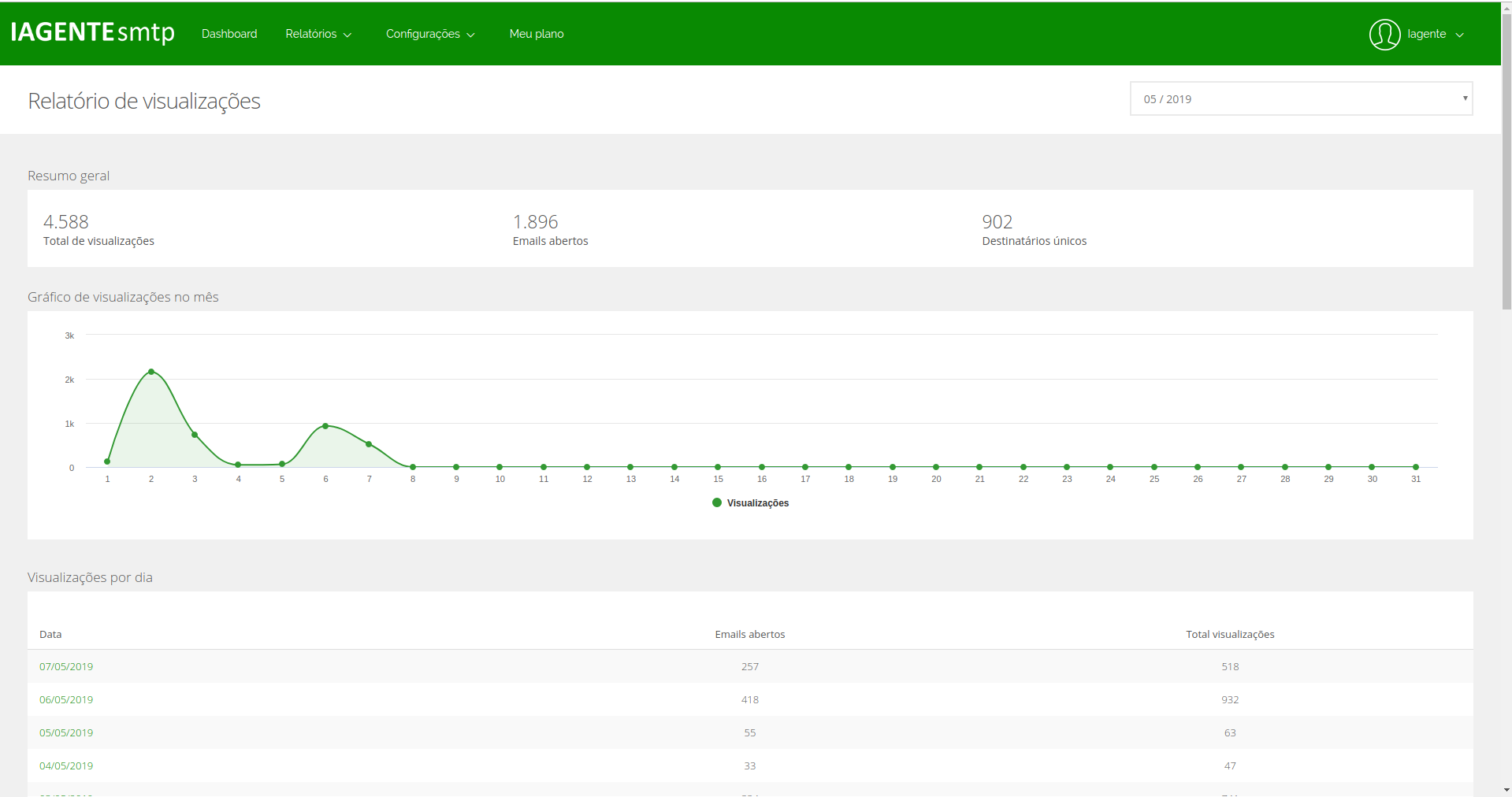Open the 06/05/2019 report link
Screen dimensions: 1512x797
point(66,699)
